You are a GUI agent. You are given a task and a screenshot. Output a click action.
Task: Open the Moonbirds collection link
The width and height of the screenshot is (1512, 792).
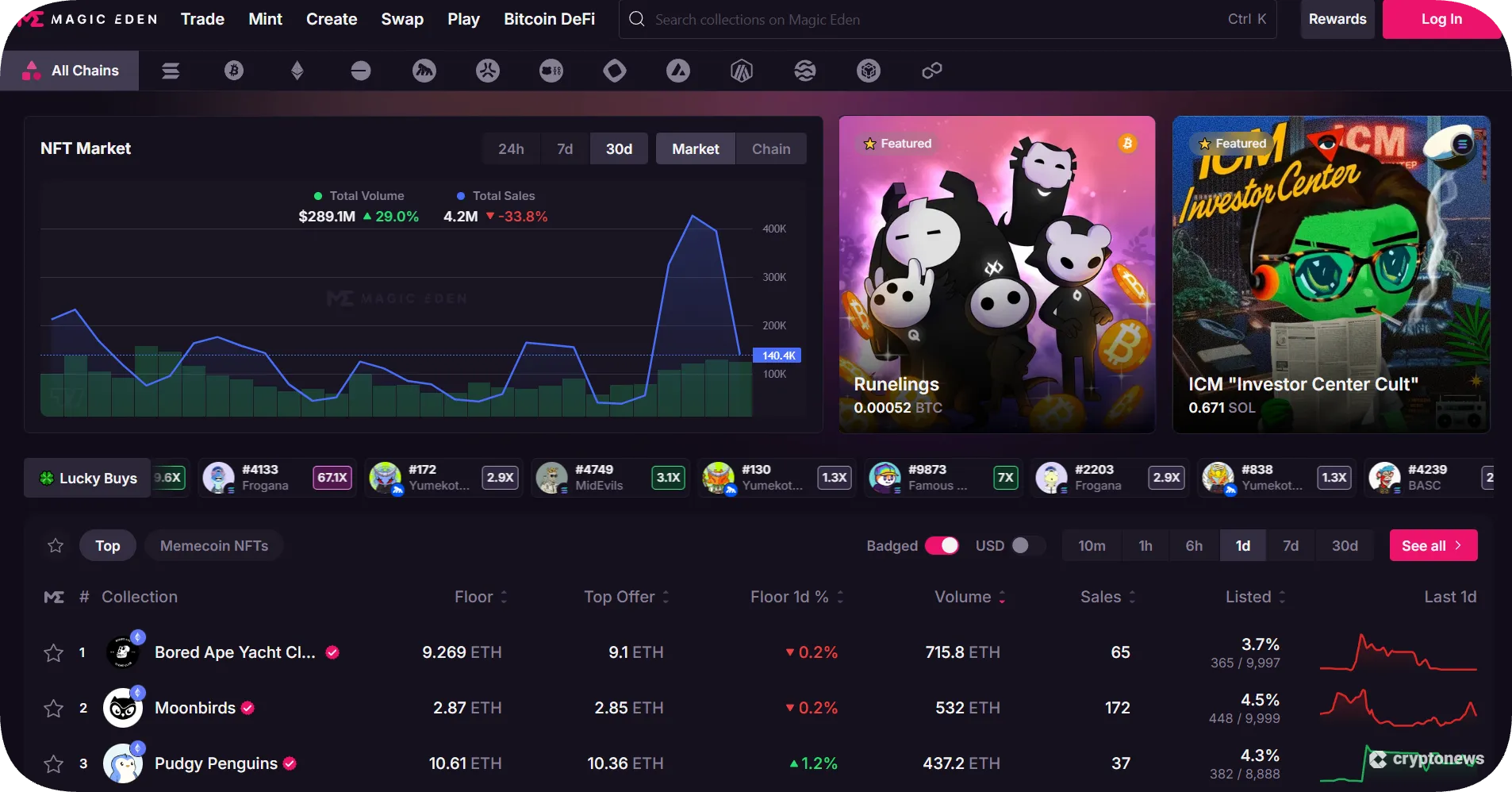coord(194,708)
